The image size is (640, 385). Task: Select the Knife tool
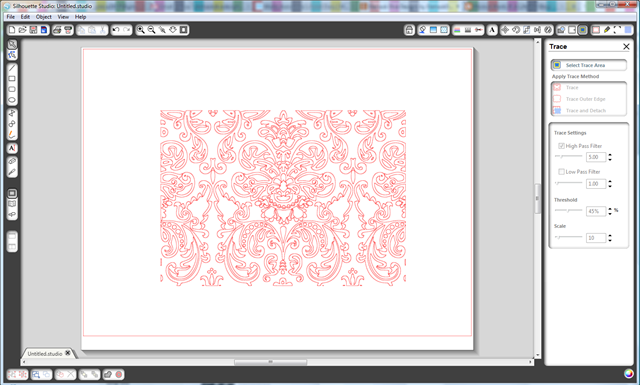(x=12, y=172)
